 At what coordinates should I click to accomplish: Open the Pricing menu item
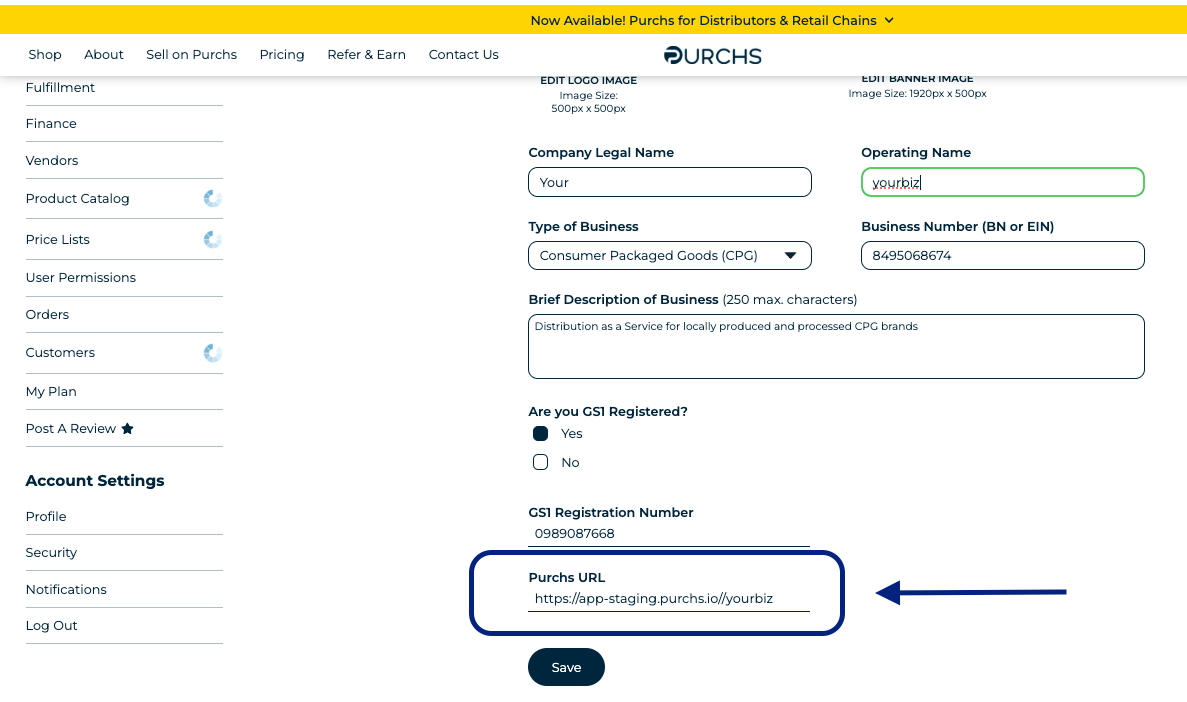281,55
